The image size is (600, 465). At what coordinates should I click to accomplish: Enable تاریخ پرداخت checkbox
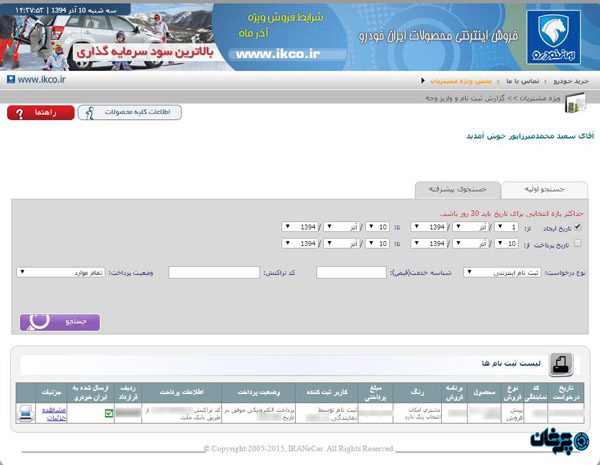(x=577, y=243)
